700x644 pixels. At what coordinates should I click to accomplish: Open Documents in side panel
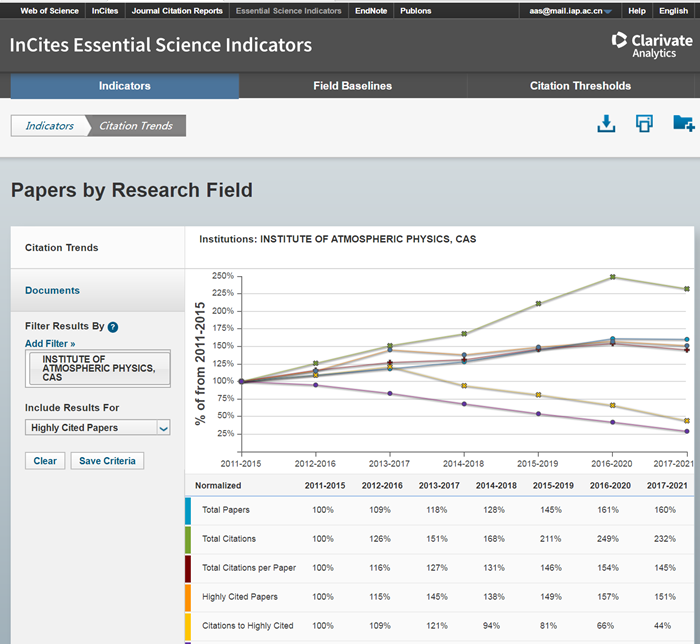tap(52, 291)
